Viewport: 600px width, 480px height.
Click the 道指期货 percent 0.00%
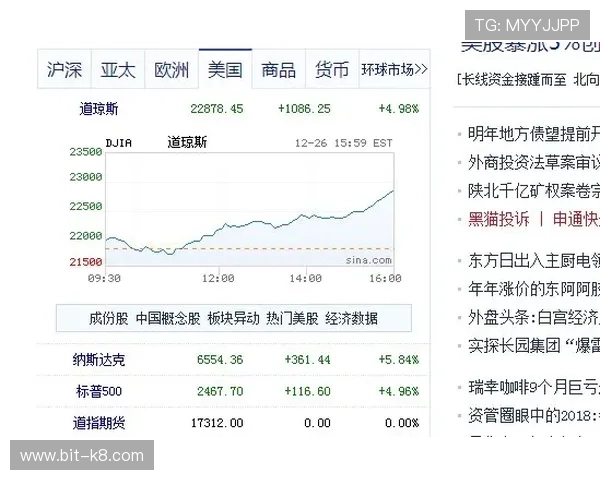click(x=402, y=423)
